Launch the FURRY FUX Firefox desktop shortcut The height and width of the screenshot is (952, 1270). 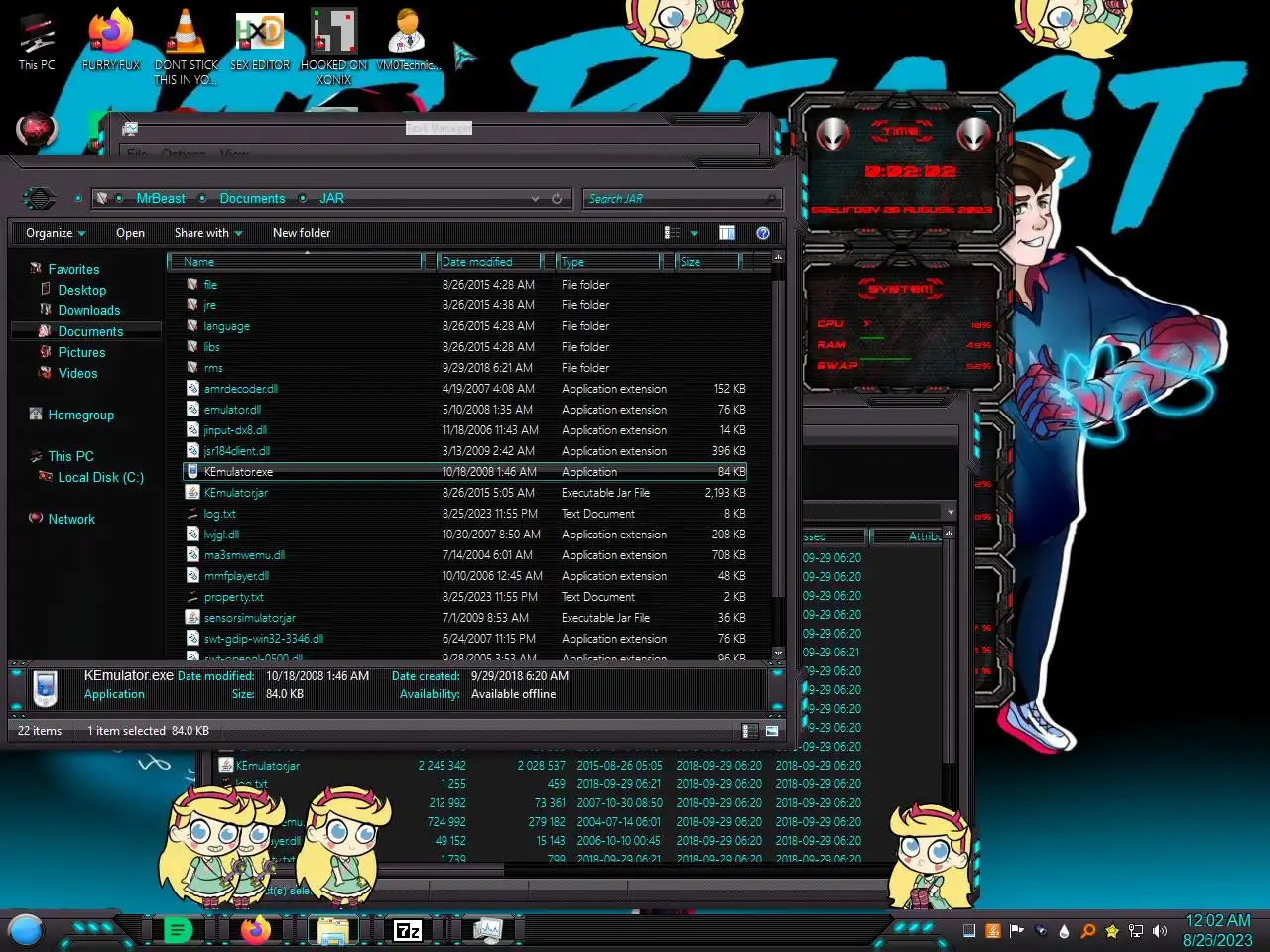[x=110, y=40]
